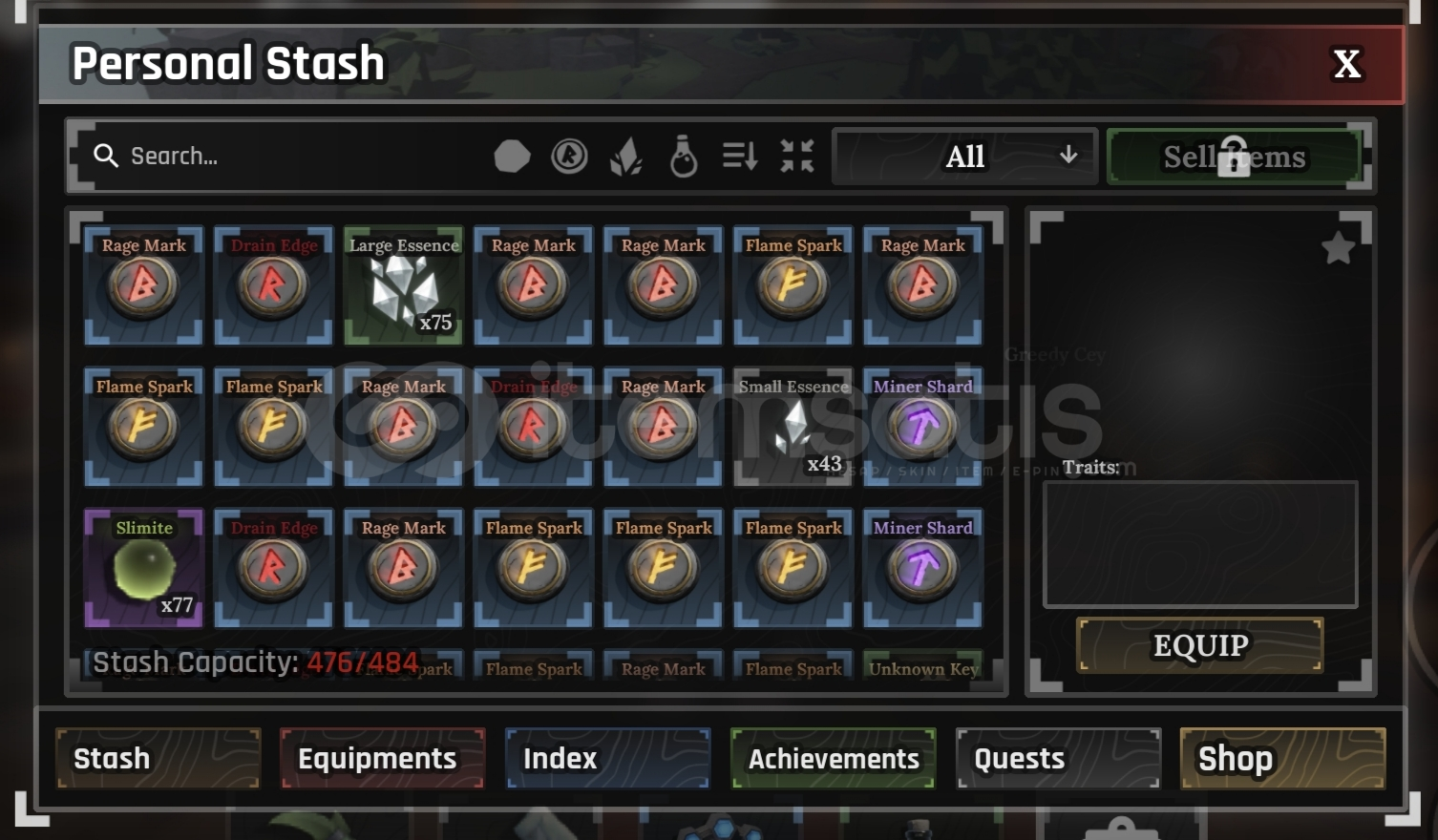Toggle the rune coin filter icon
1438x840 pixels.
569,156
